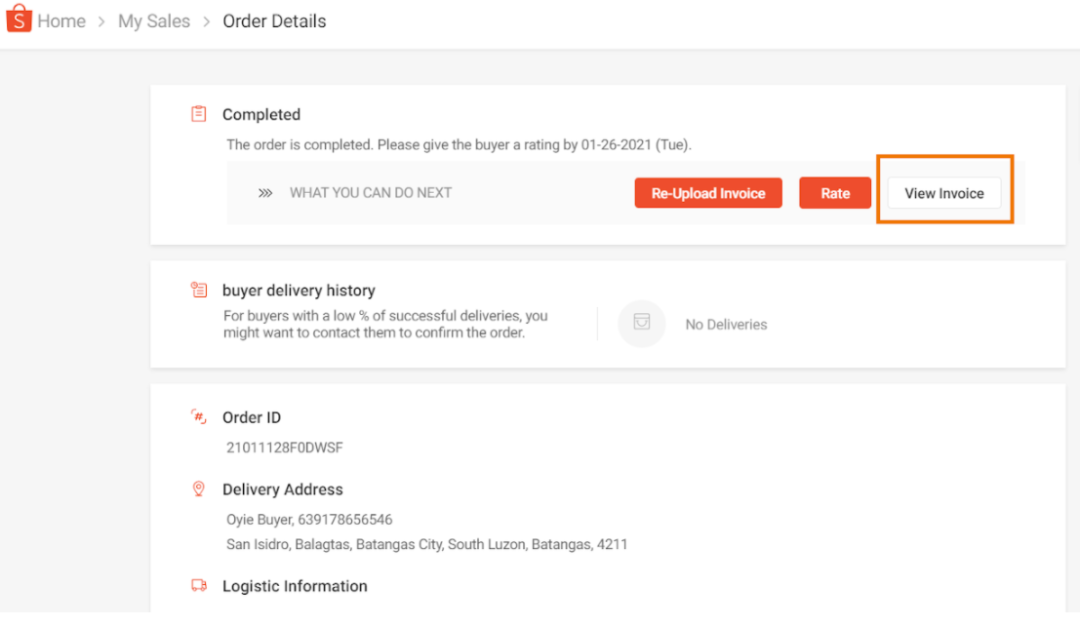
Task: Click the triple-chevron arrows icon
Action: click(x=265, y=193)
